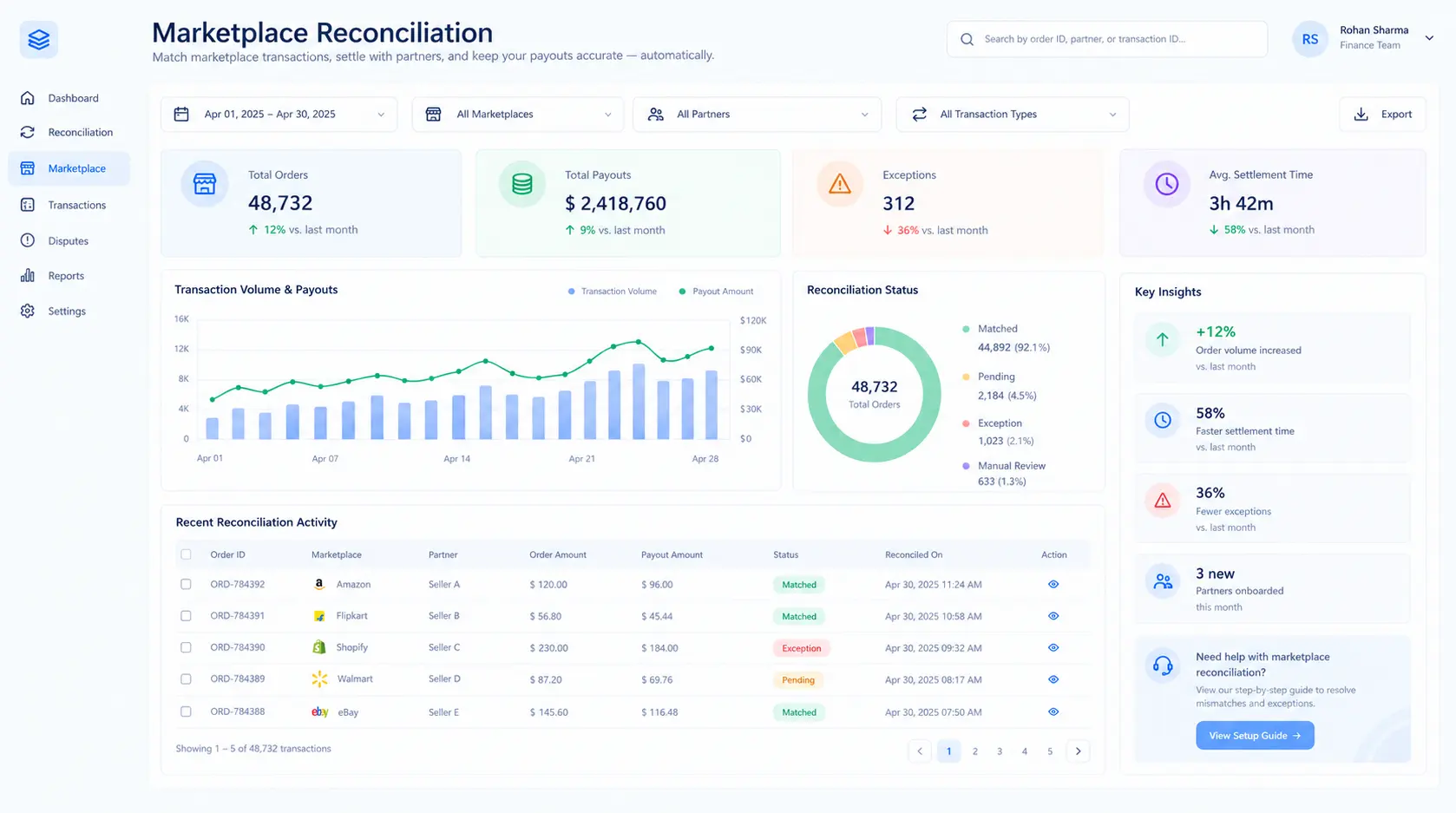Screen dimensions: 1456x813
Task: Check the box for order ORD-784390
Action: 186,647
